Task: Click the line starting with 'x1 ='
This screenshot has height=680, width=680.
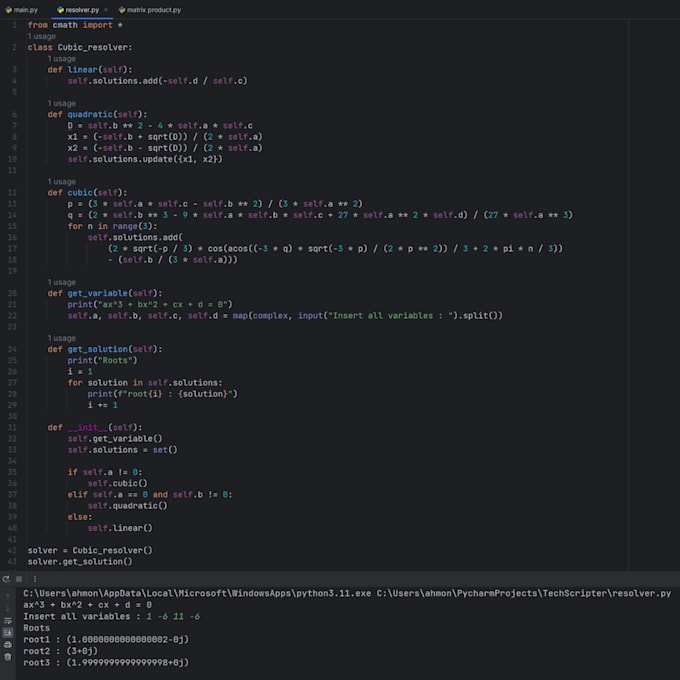Action: click(165, 137)
